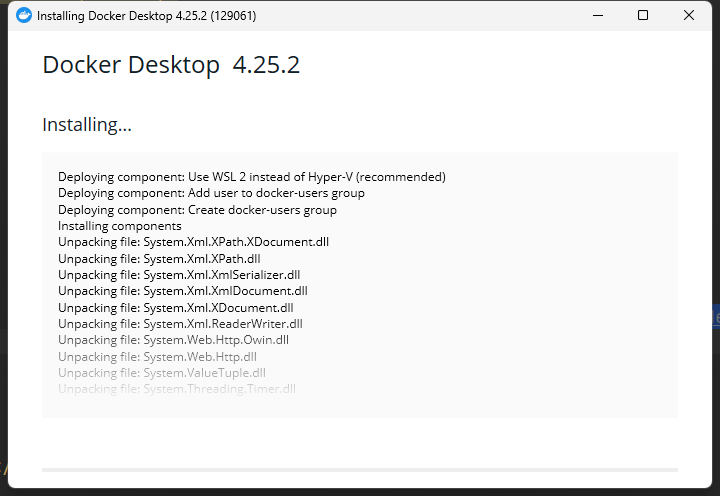720x496 pixels.
Task: Maximize the Docker installer window
Action: coord(643,16)
